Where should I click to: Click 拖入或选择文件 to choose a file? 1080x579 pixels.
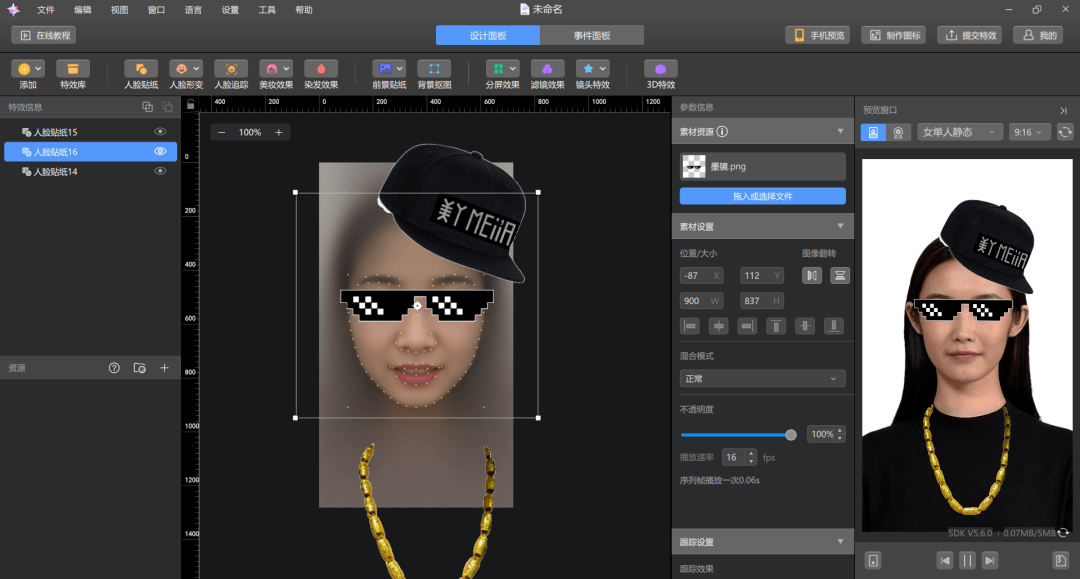762,196
